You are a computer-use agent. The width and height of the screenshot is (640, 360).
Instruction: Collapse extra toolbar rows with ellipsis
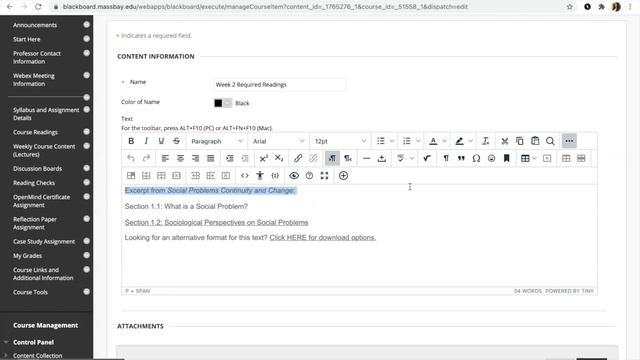pyautogui.click(x=569, y=141)
